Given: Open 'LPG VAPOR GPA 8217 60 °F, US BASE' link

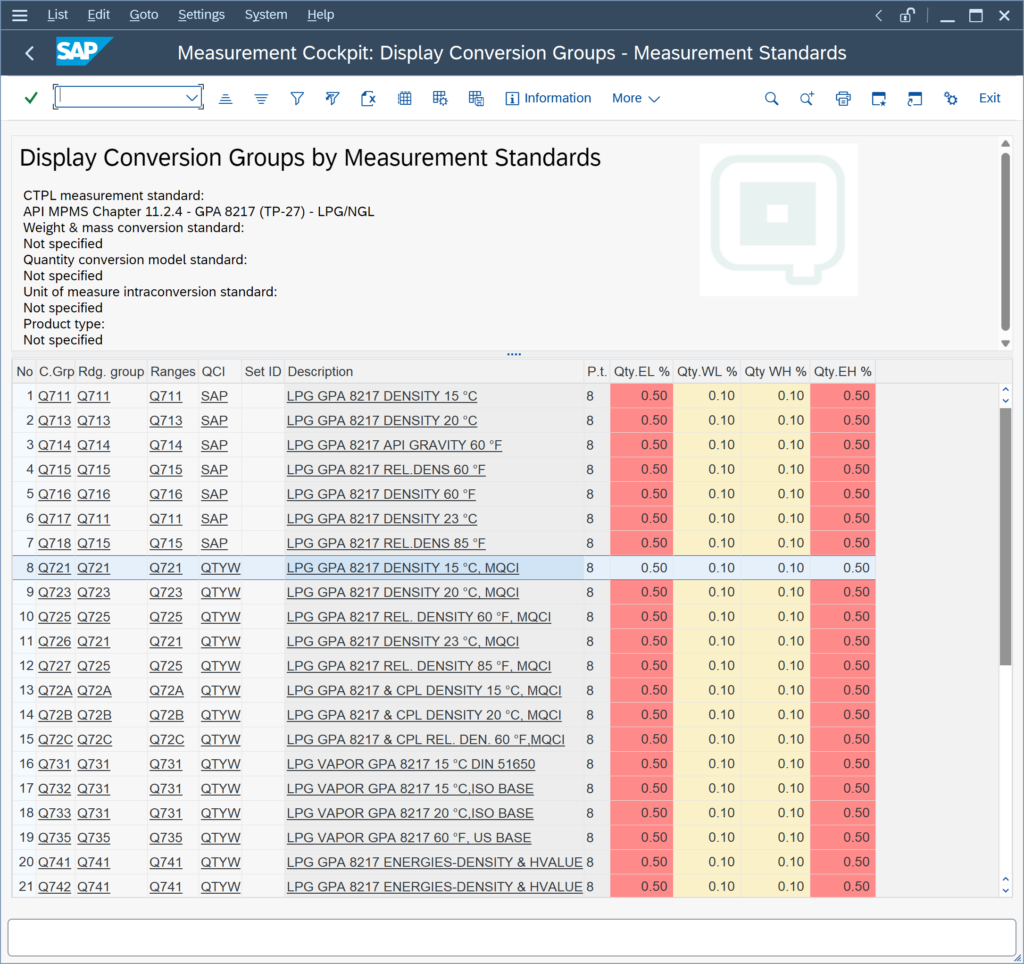Looking at the screenshot, I should tap(409, 837).
